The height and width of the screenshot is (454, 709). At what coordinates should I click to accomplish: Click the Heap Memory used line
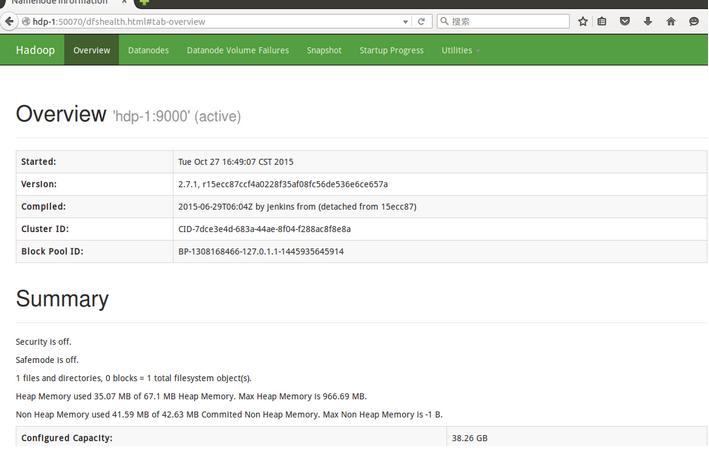click(x=191, y=397)
